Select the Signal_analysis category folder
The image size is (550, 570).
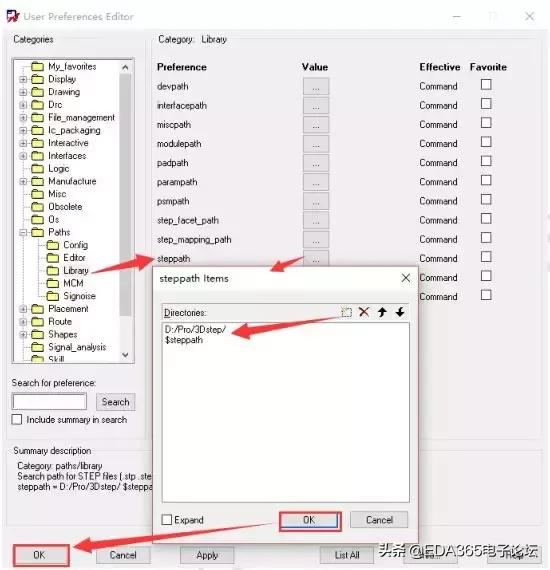69,347
